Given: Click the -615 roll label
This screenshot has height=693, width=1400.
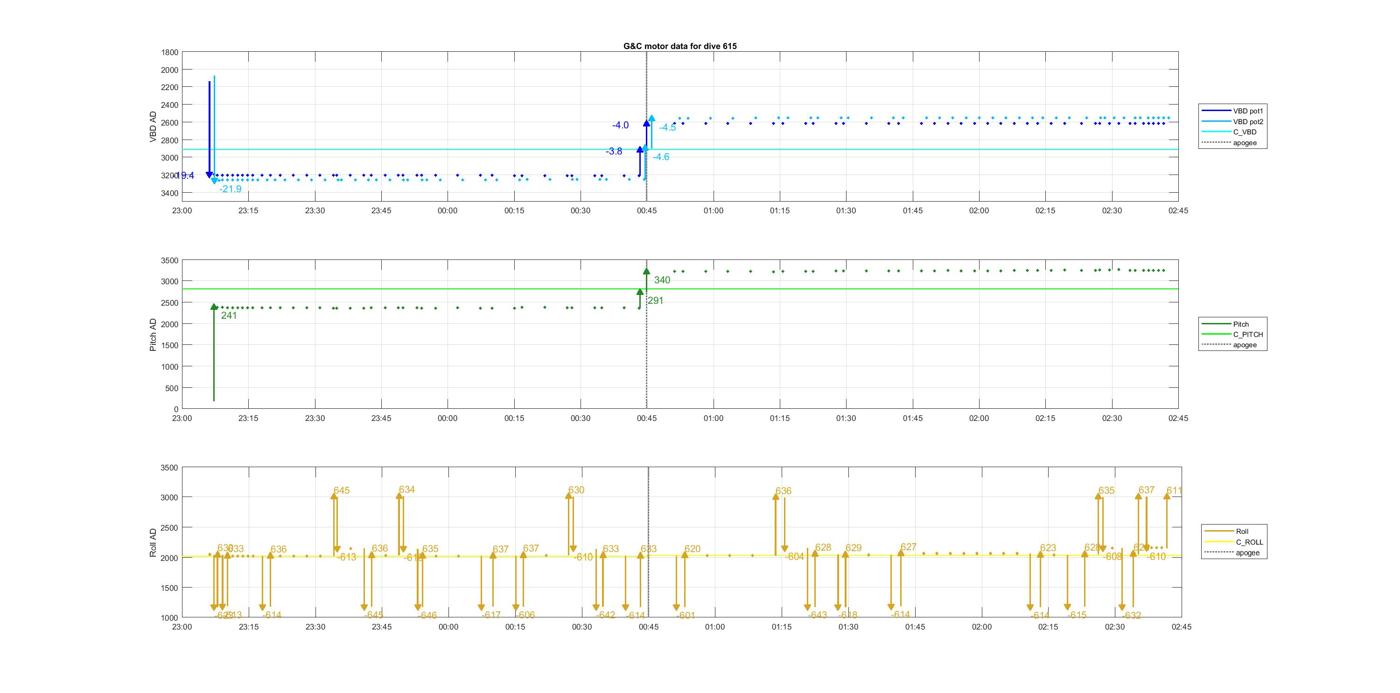Looking at the screenshot, I should click(x=1076, y=615).
